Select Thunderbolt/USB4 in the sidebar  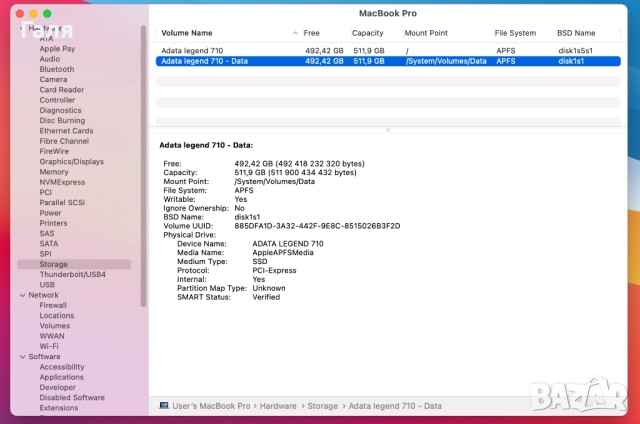[72, 274]
